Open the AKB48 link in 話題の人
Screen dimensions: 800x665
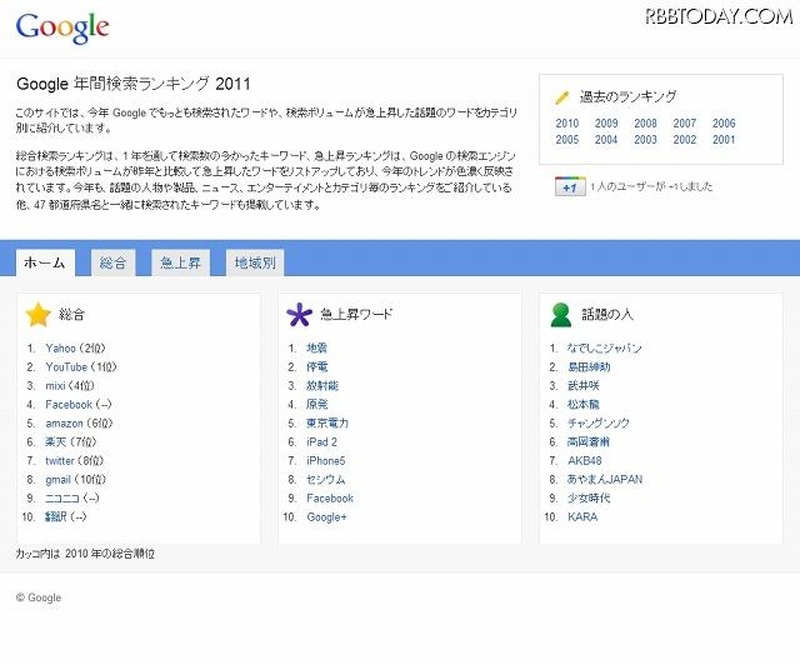coord(584,461)
